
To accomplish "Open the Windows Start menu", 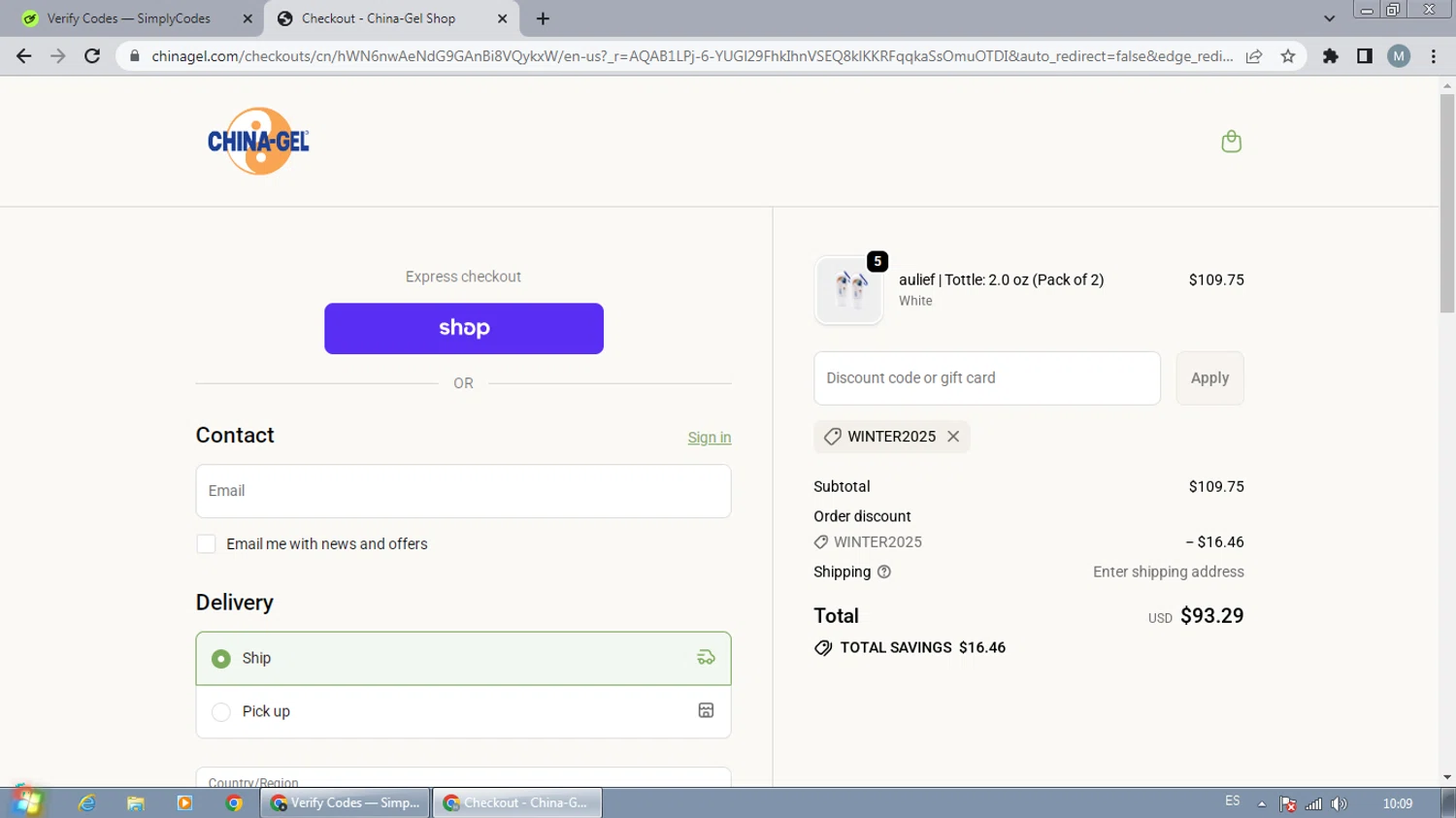I will (x=26, y=802).
